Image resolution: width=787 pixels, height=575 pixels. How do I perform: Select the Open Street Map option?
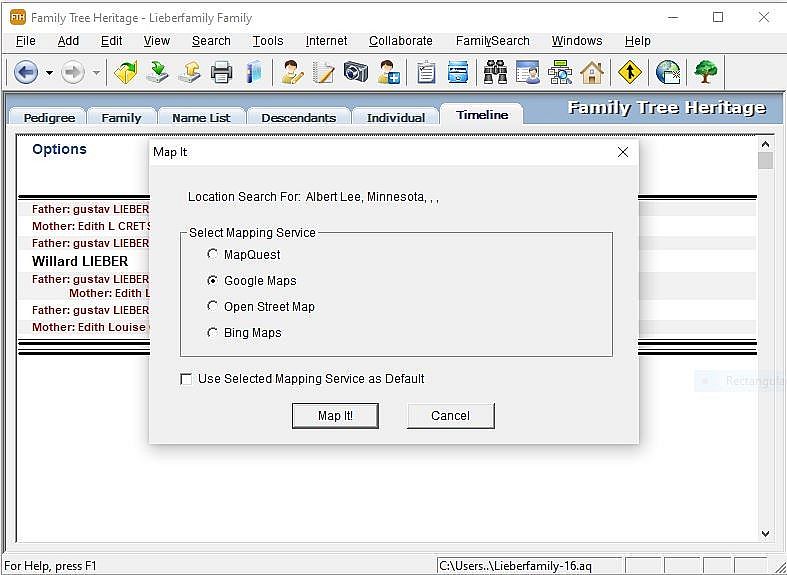212,307
